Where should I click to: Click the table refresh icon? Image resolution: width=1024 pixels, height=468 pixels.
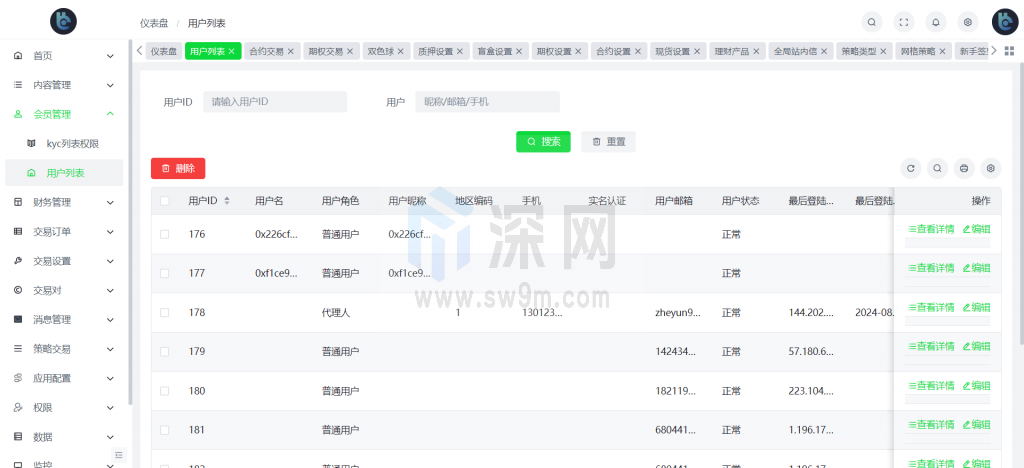(x=910, y=169)
